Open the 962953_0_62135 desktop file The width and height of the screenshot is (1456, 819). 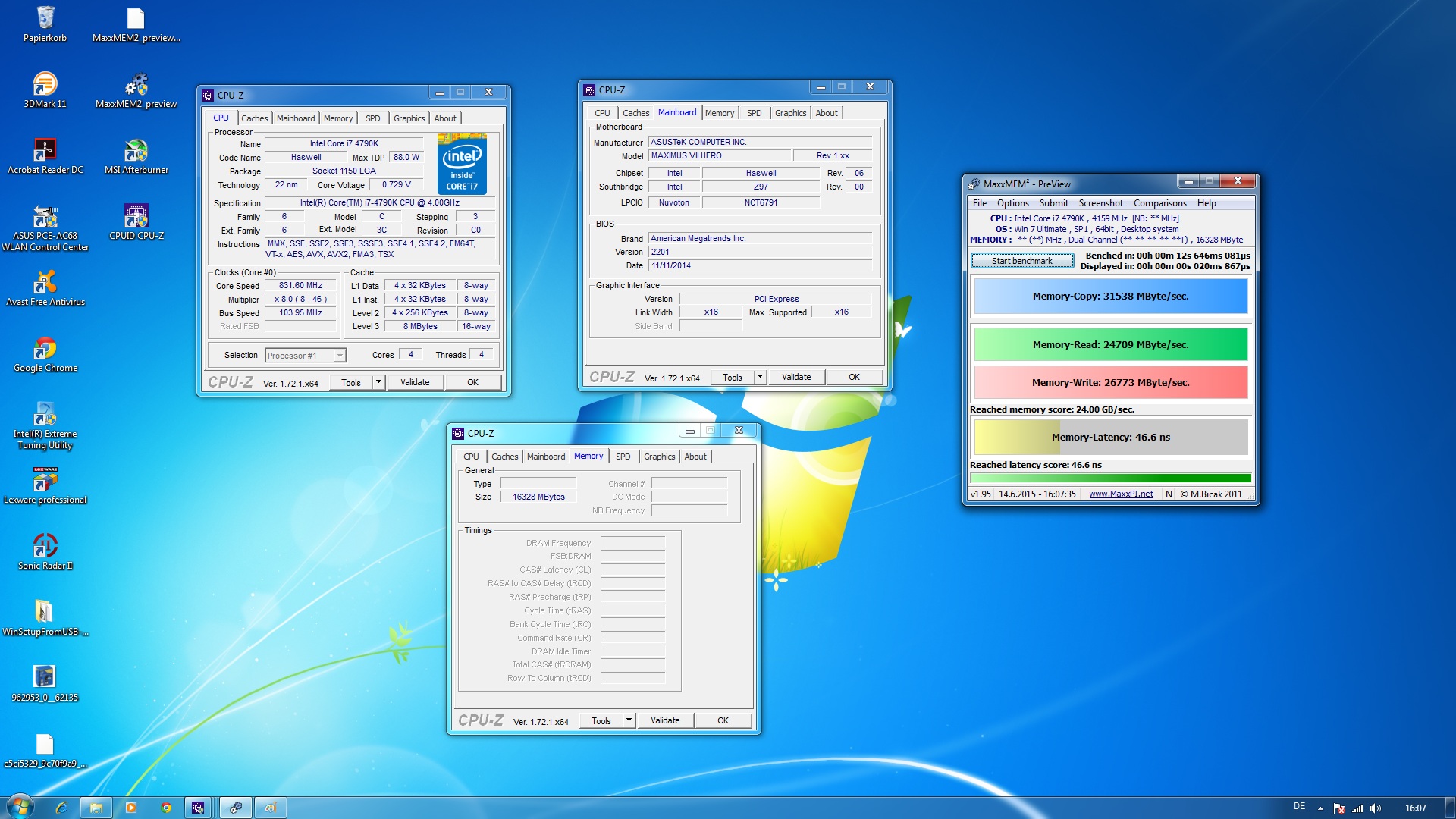[45, 684]
